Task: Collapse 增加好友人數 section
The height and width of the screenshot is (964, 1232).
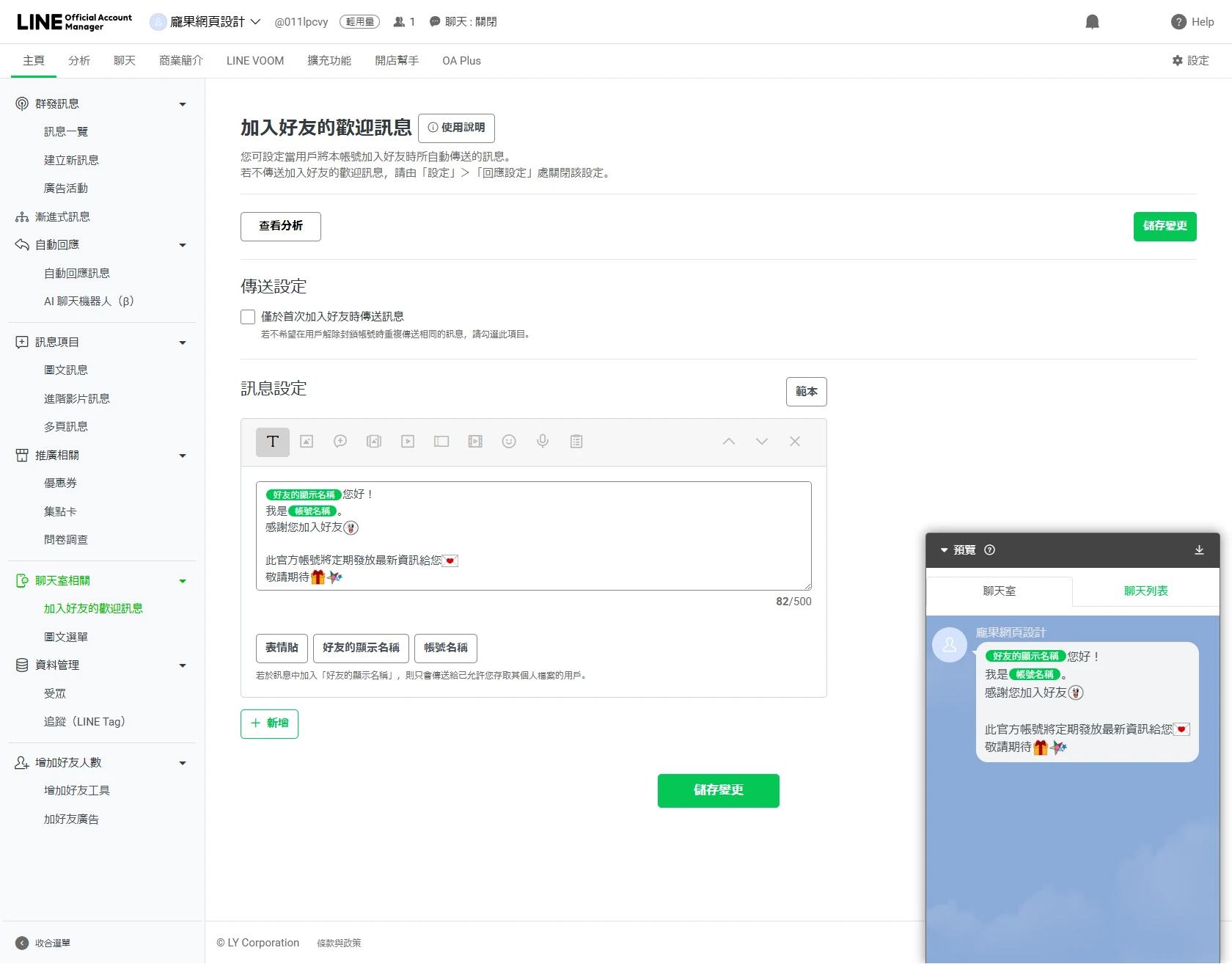Action: point(183,763)
